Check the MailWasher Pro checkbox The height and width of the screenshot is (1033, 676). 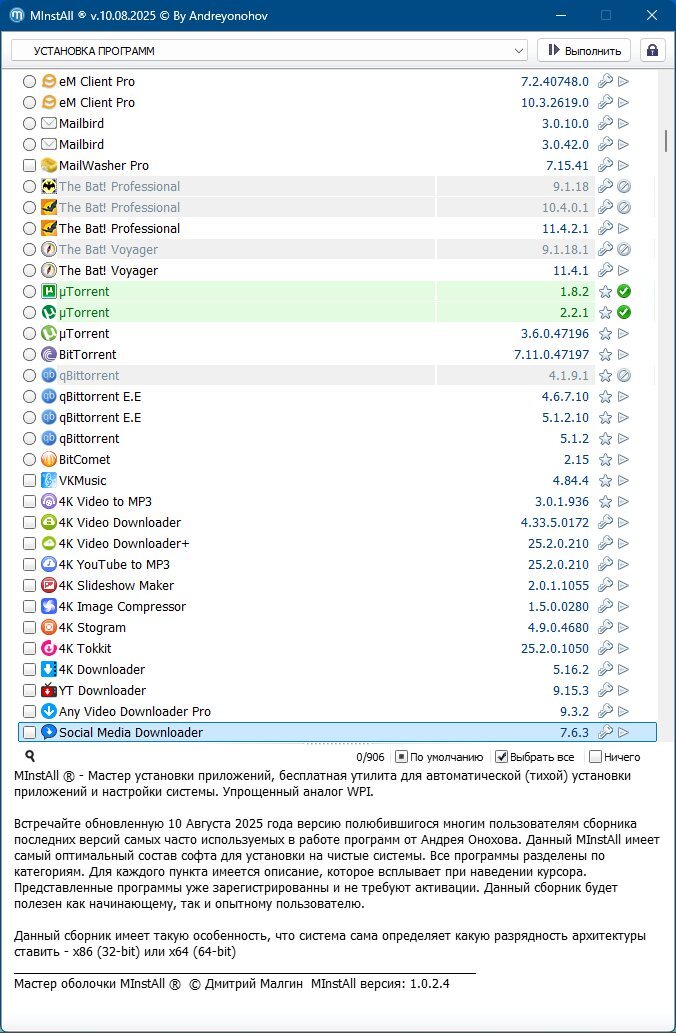(x=29, y=165)
